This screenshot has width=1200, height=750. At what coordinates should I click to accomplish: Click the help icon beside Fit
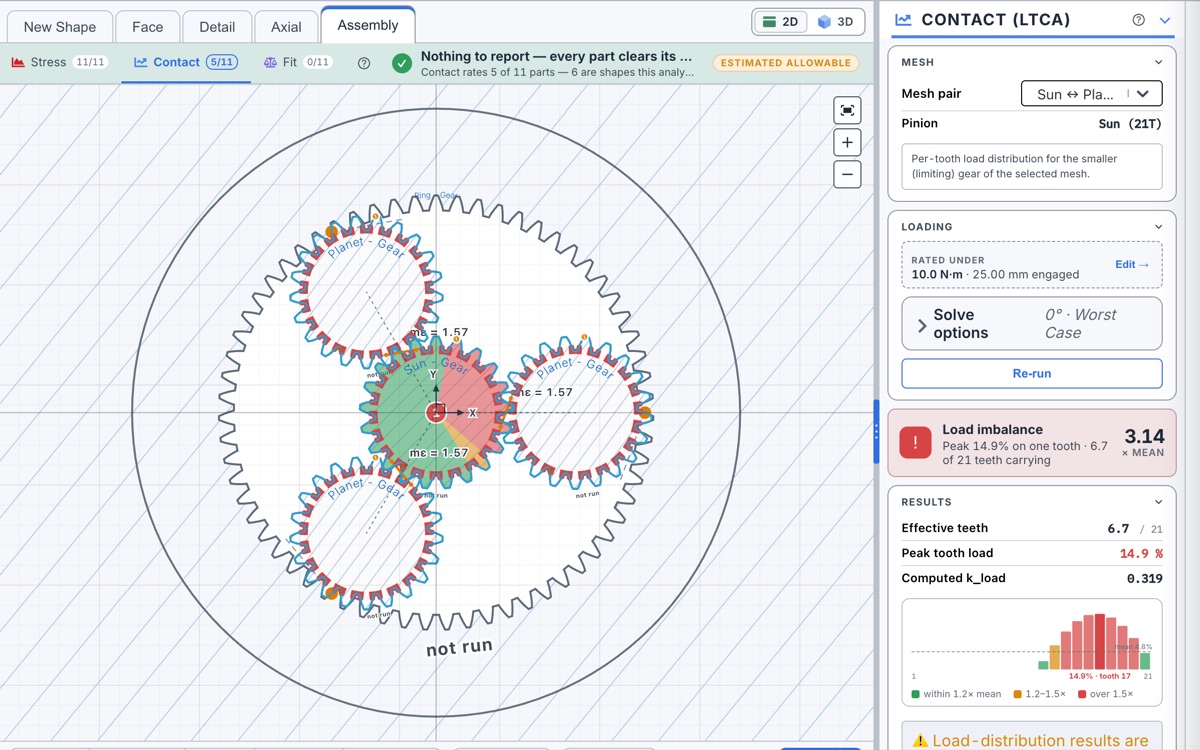[364, 63]
